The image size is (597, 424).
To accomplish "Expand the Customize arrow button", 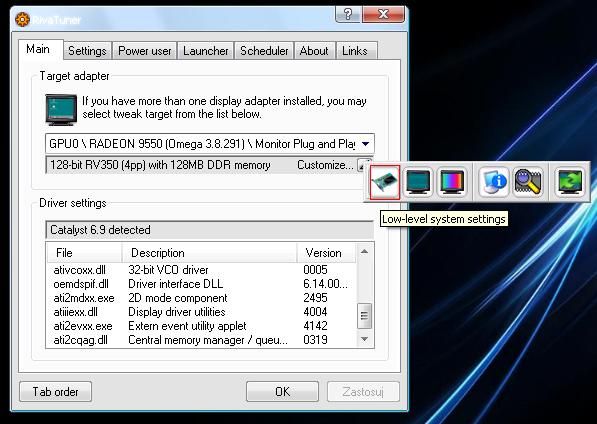I will 364,165.
